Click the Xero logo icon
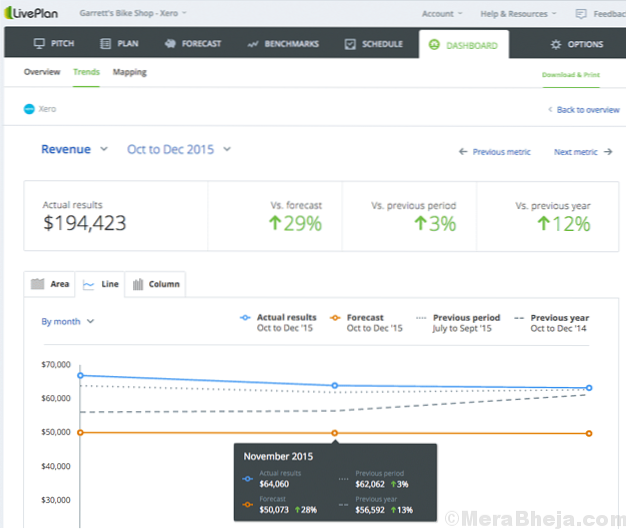Viewport: 626px width, 529px height. point(29,108)
